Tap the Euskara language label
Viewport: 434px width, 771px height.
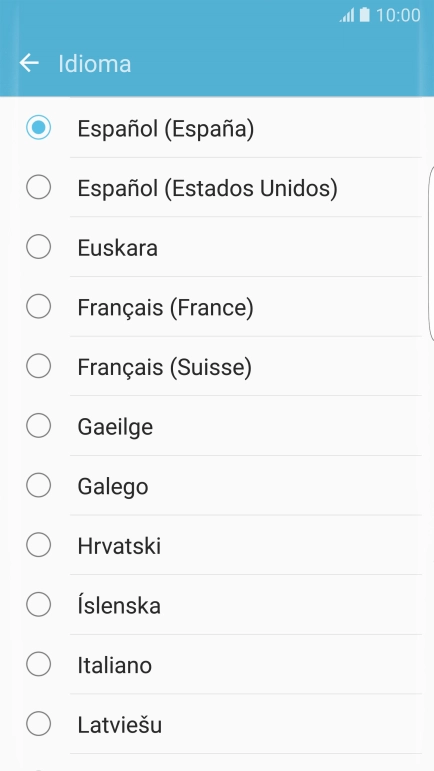pyautogui.click(x=117, y=248)
